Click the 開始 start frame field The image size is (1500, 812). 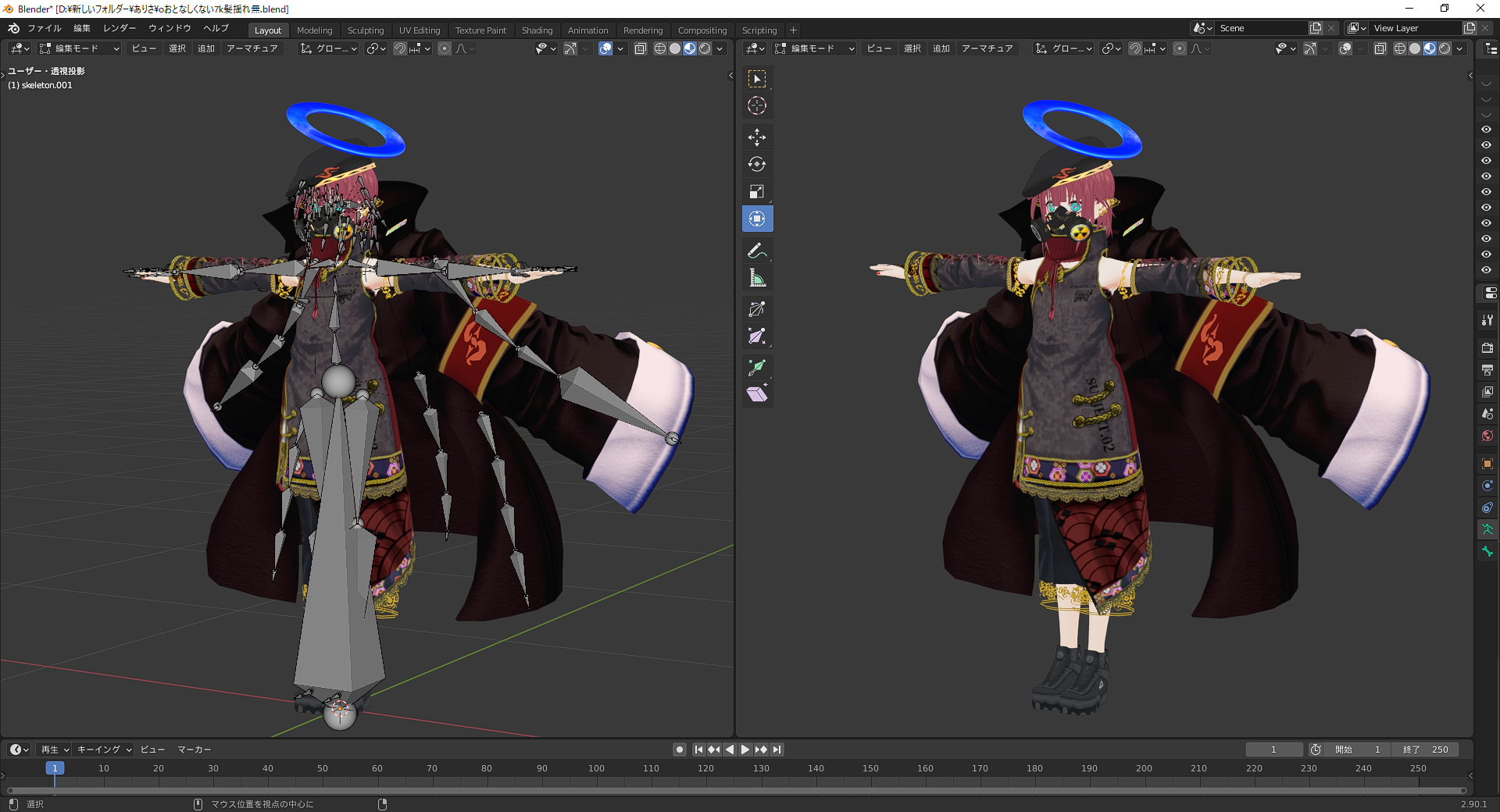point(1357,750)
